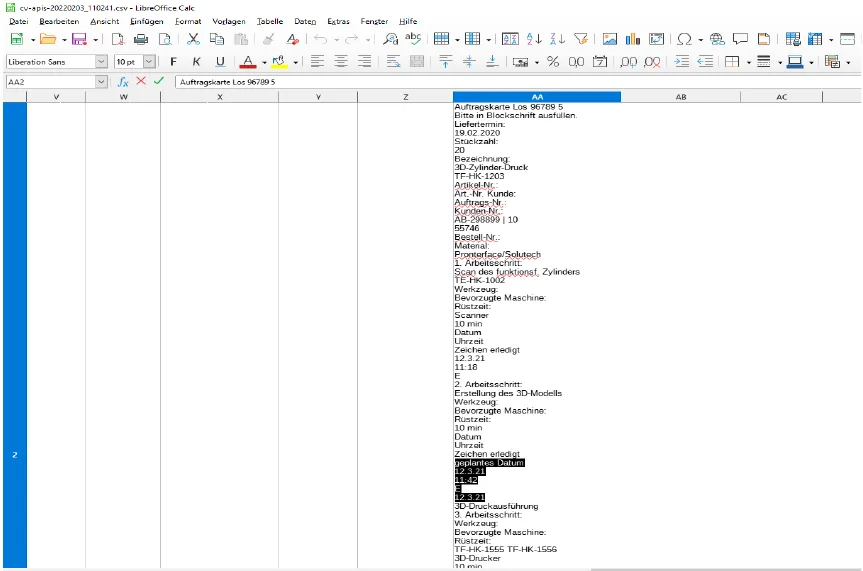Click the clone formatting paintbrush
863x571 pixels.
[x=269, y=39]
